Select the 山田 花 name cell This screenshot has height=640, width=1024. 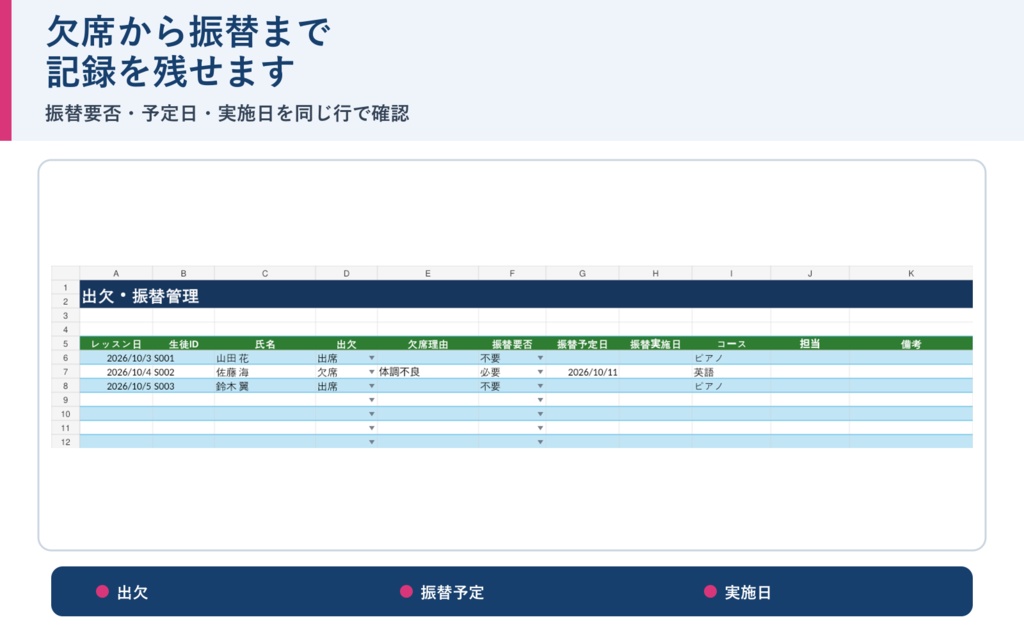click(x=264, y=358)
